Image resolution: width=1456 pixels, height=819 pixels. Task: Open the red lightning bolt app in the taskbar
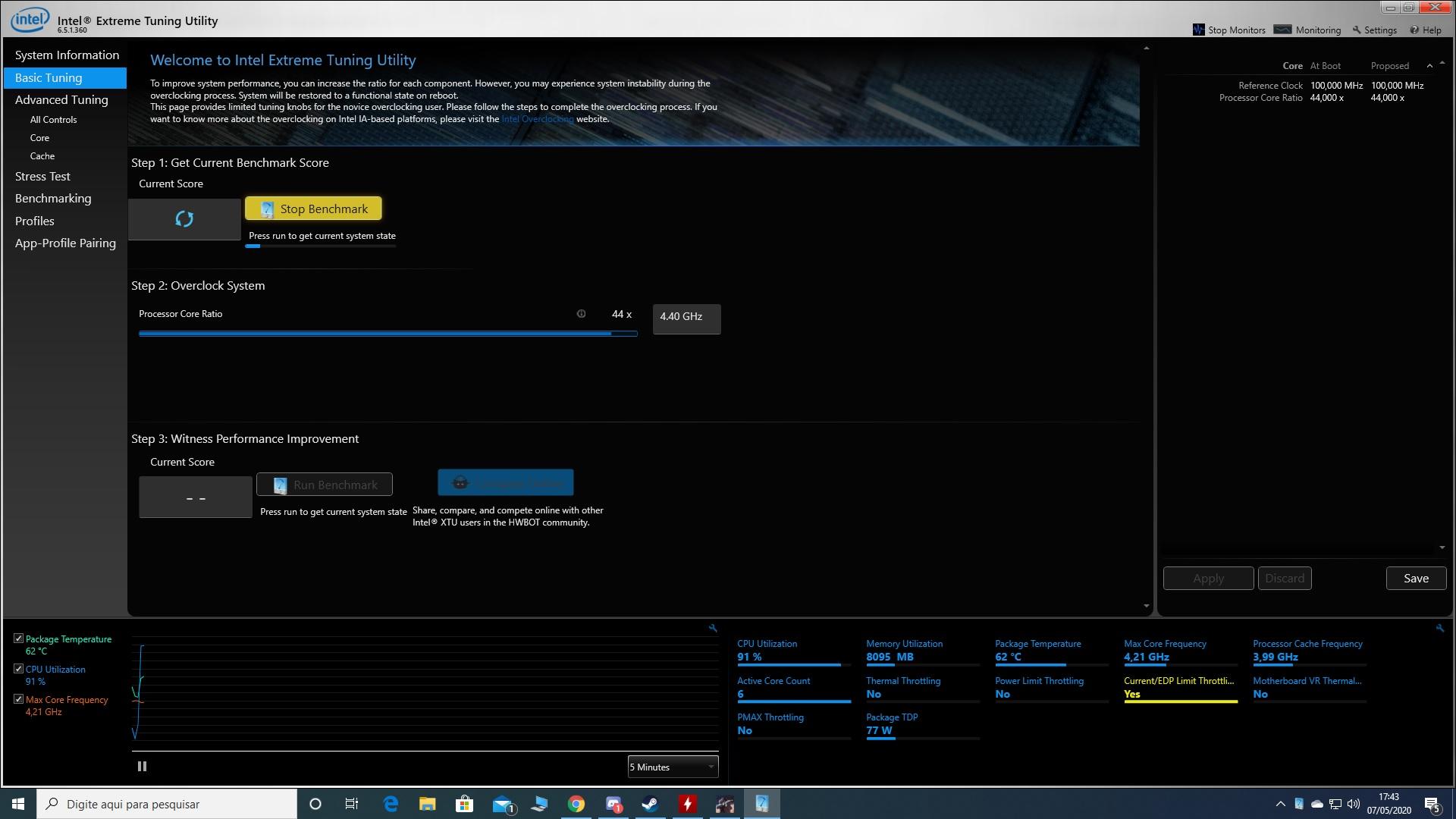(x=688, y=804)
